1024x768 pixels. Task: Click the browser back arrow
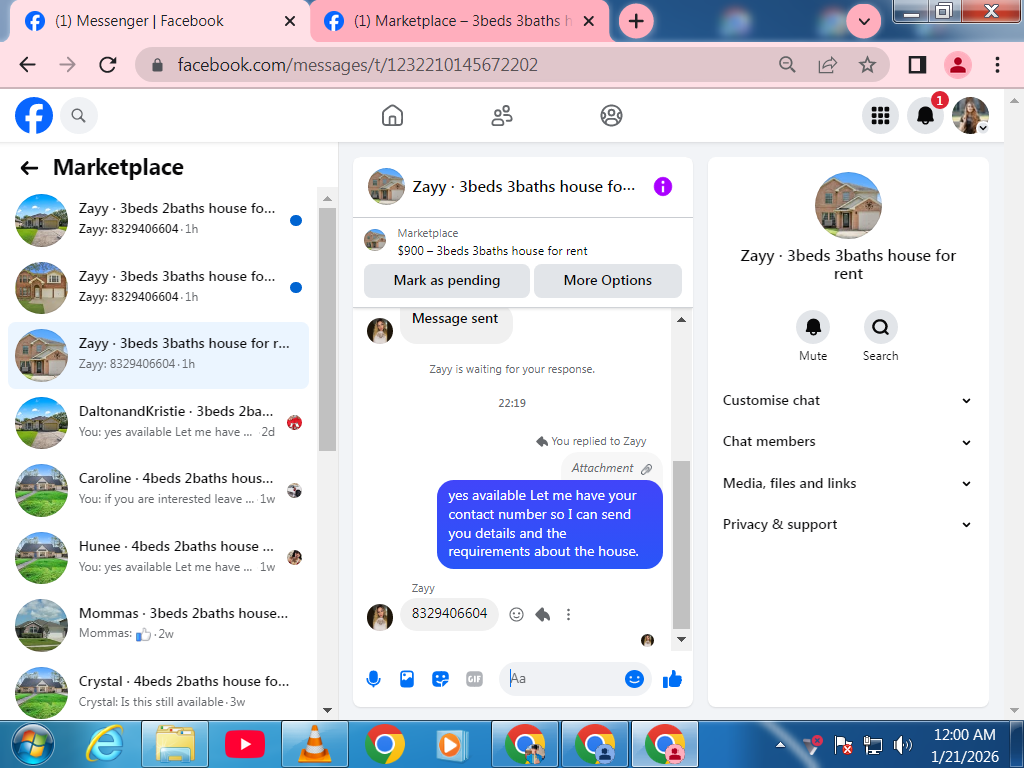27,65
